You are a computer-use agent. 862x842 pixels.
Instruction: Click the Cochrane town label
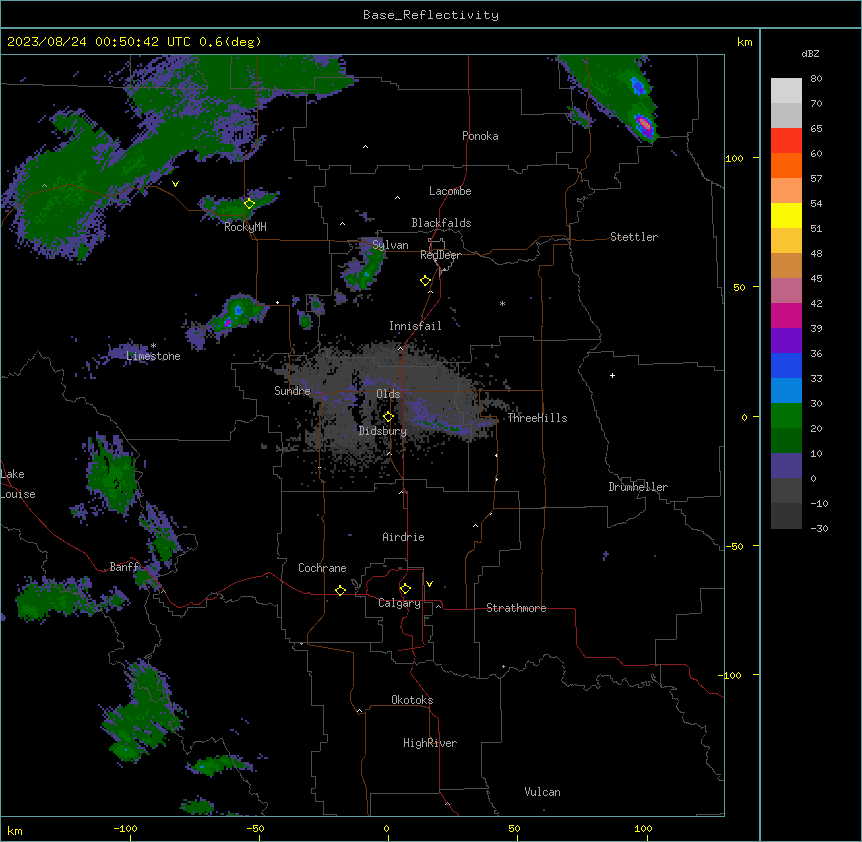click(x=322, y=568)
